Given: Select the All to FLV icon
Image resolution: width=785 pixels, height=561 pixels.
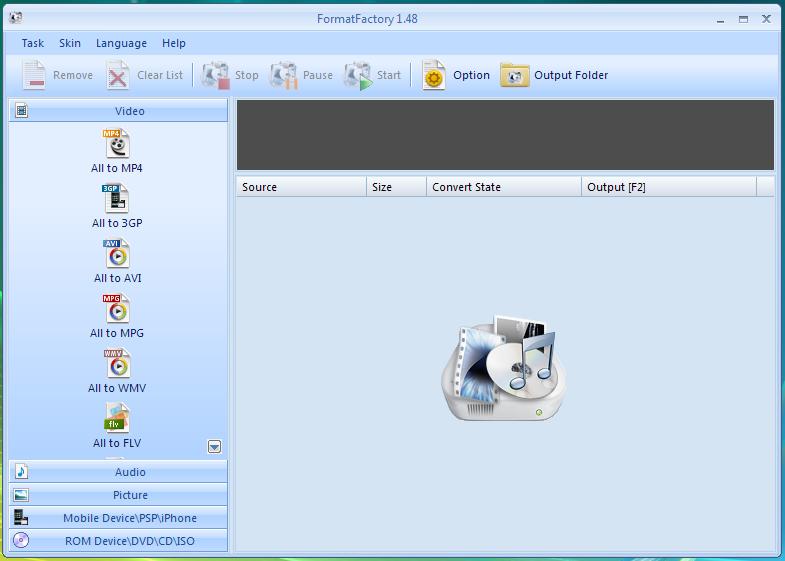Looking at the screenshot, I should [117, 419].
